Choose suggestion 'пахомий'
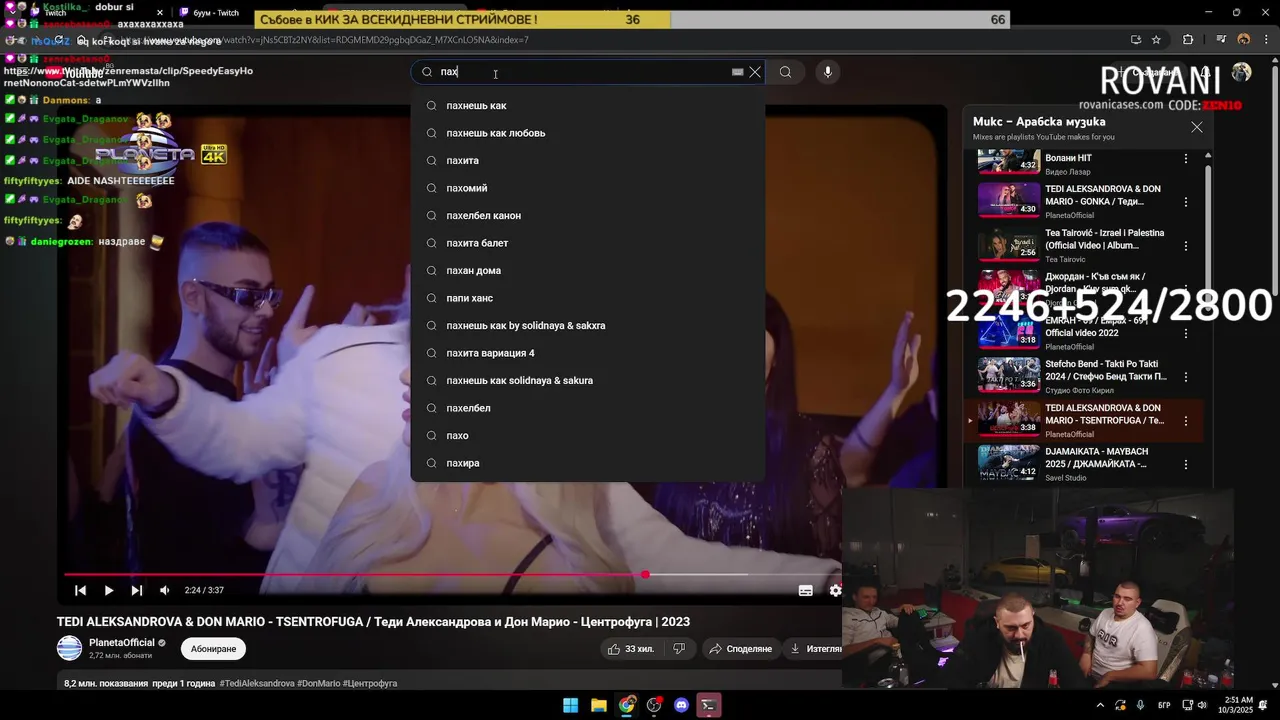This screenshot has width=1280, height=720. 588,188
